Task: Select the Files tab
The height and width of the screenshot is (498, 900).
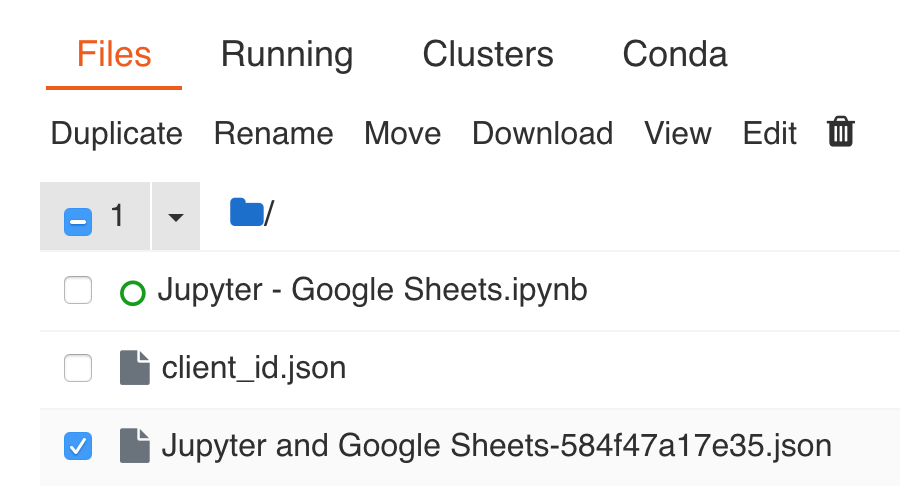Action: pyautogui.click(x=114, y=55)
